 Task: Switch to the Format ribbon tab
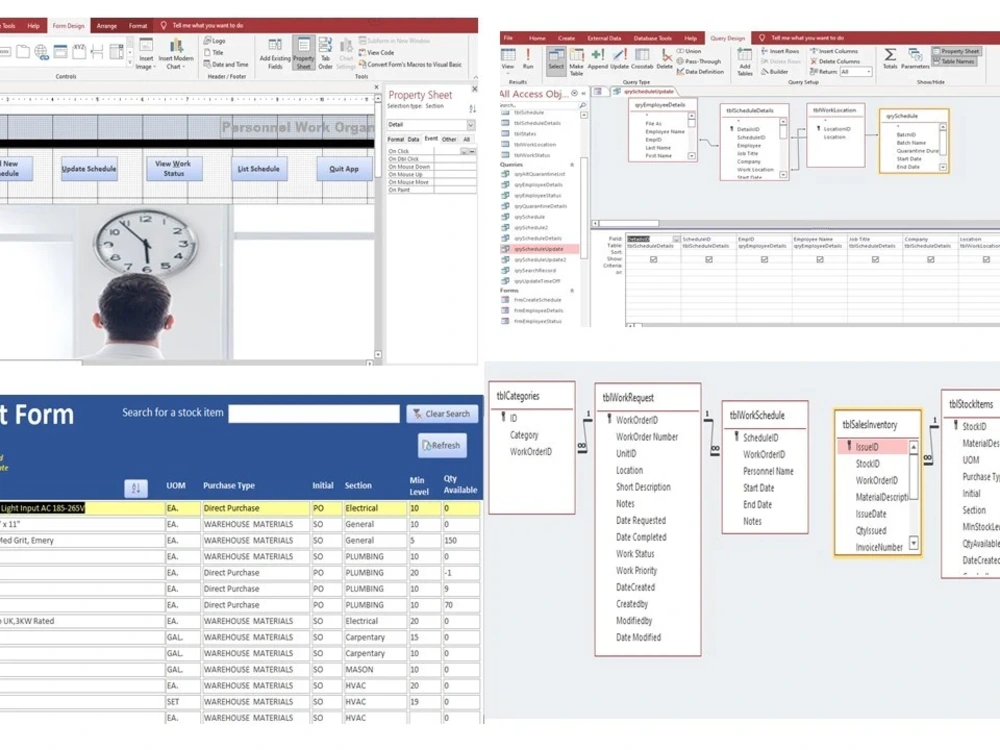138,26
